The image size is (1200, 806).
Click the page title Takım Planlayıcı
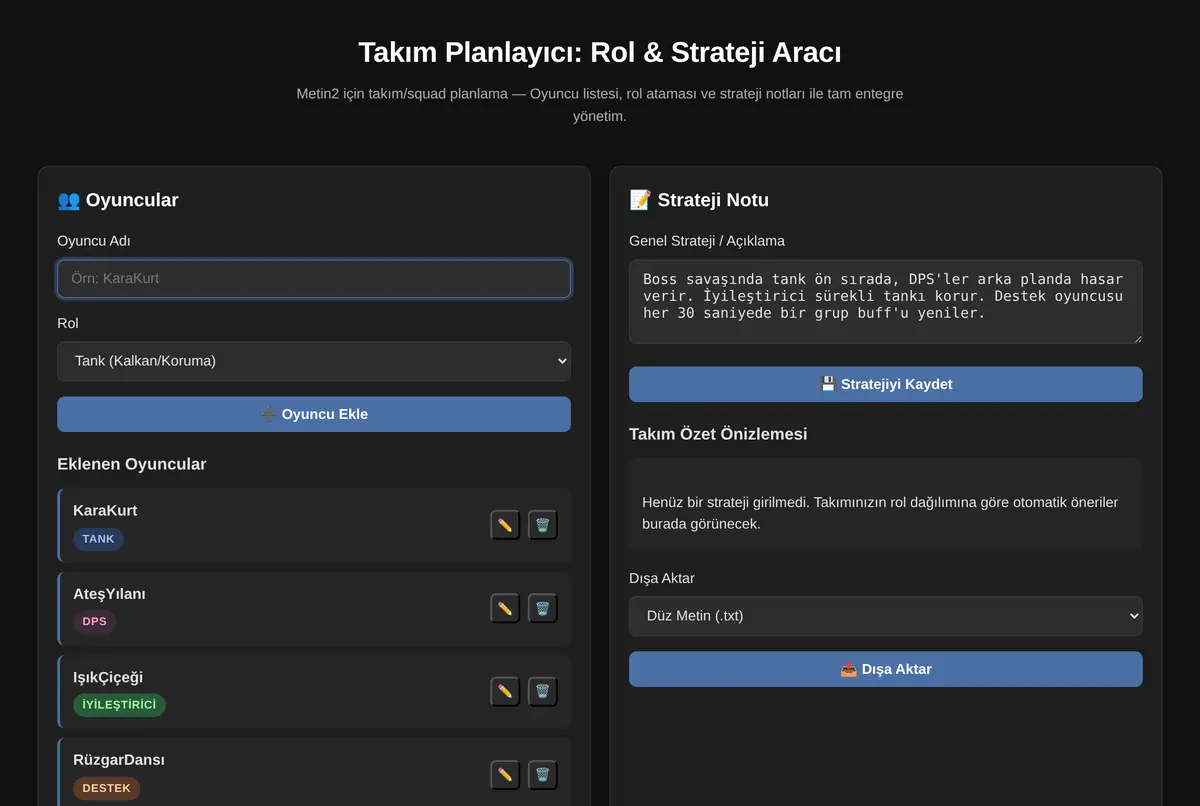coord(600,52)
